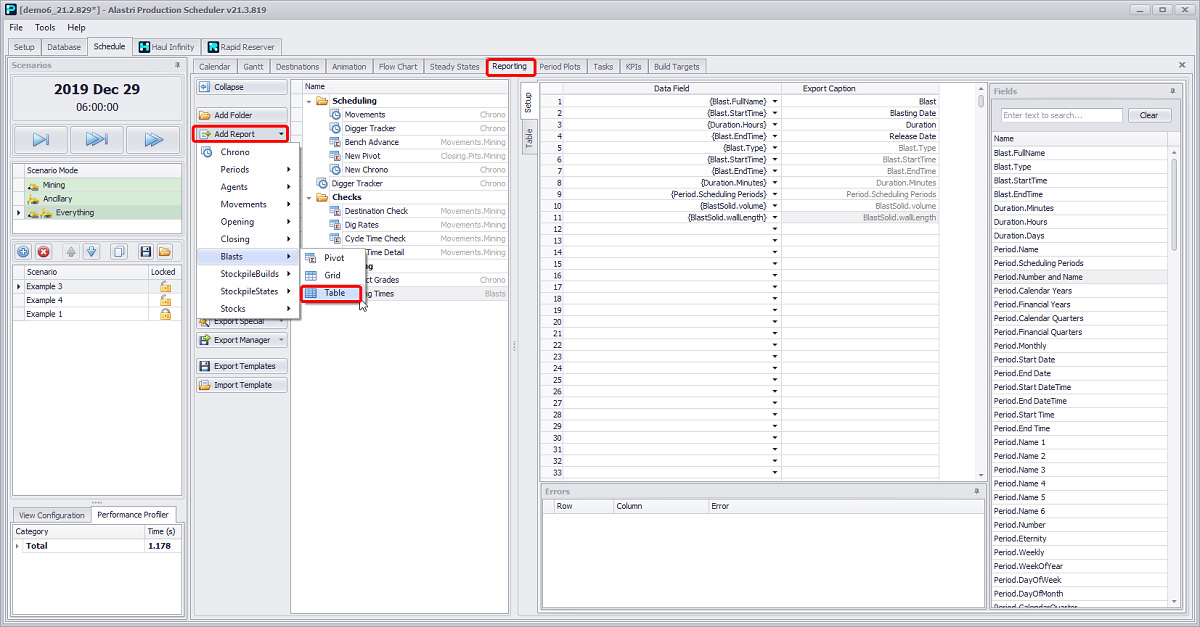1200x627 pixels.
Task: Collapse the Scheduling folder in report tree
Action: click(308, 99)
